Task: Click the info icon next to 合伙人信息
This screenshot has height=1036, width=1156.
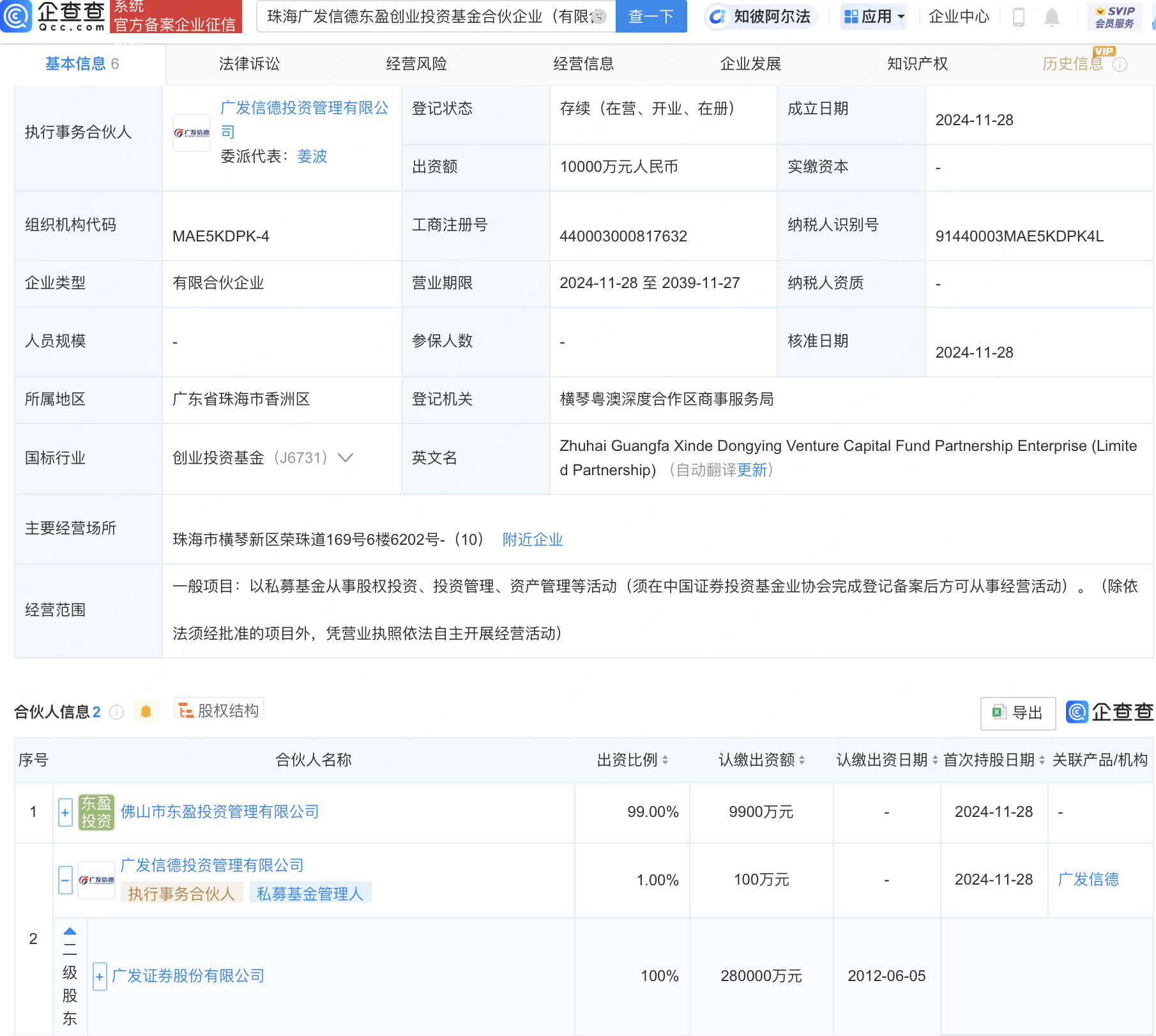Action: click(x=116, y=712)
